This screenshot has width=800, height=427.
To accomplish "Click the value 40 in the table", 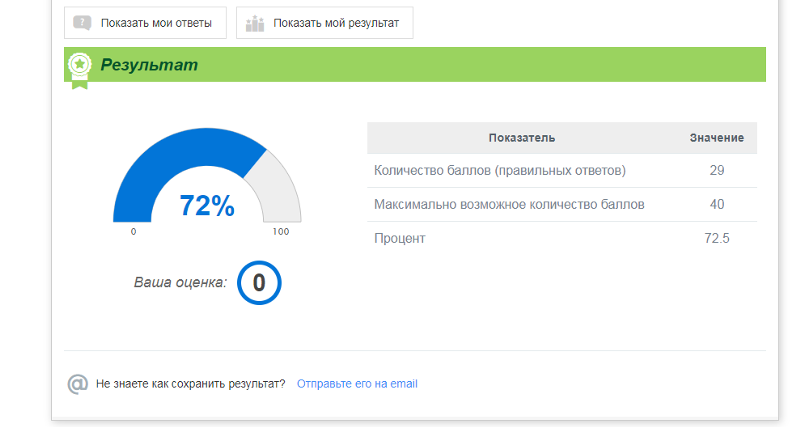I will [x=717, y=205].
